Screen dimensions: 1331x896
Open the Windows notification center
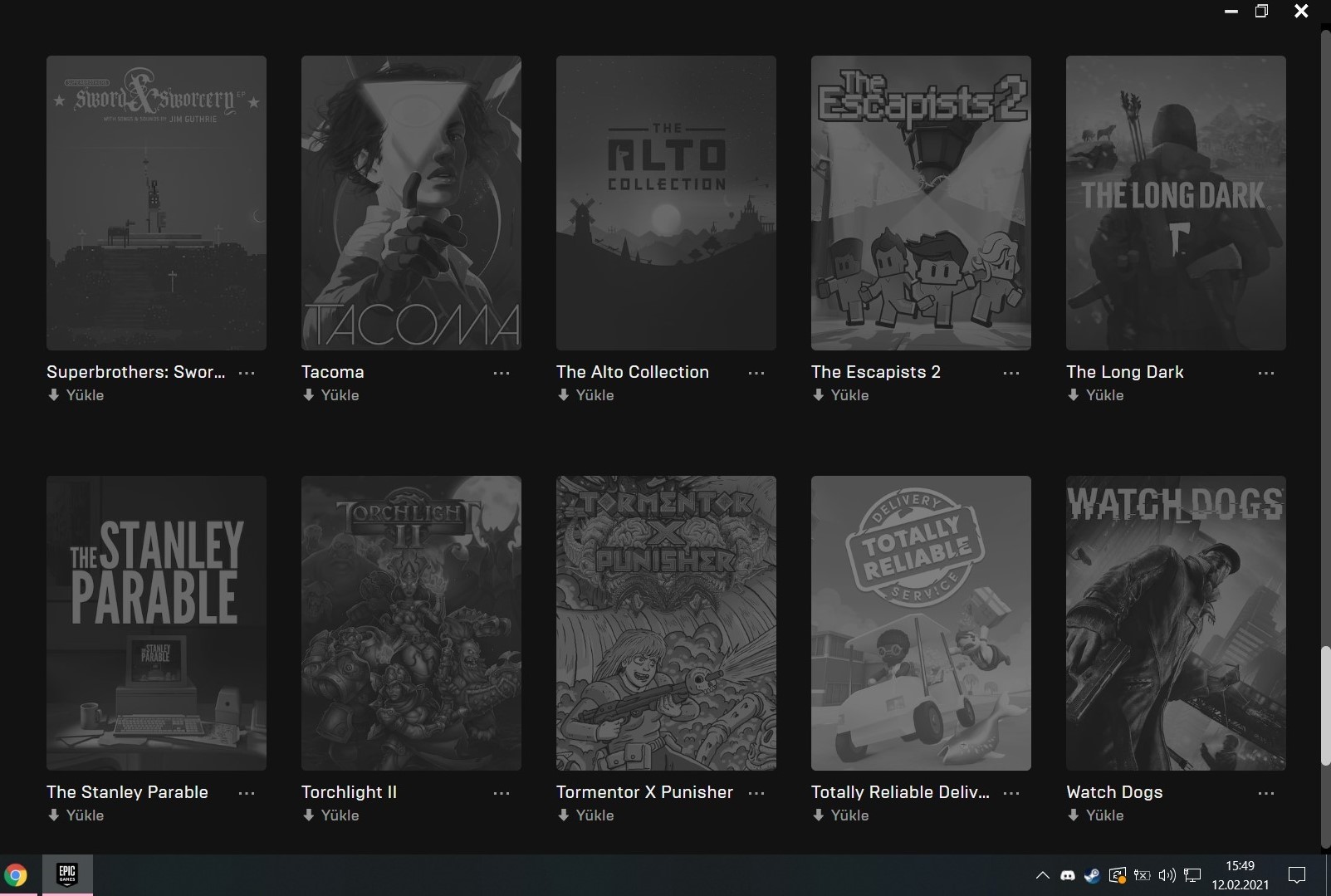[x=1296, y=875]
